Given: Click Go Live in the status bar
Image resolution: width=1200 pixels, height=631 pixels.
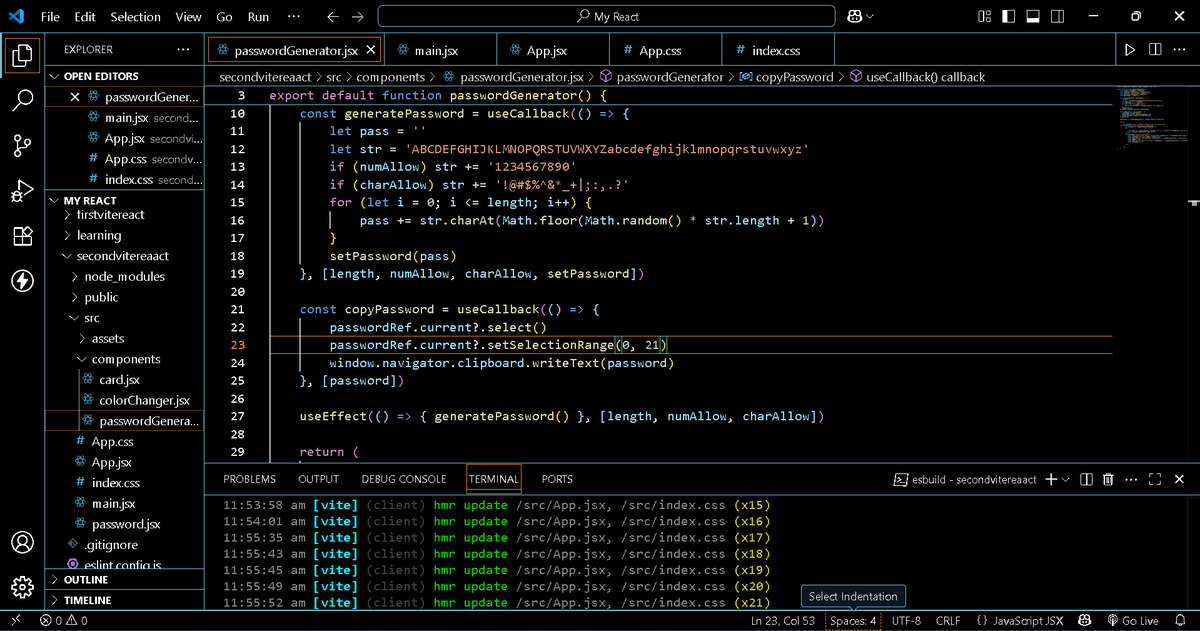Looking at the screenshot, I should tap(1132, 621).
